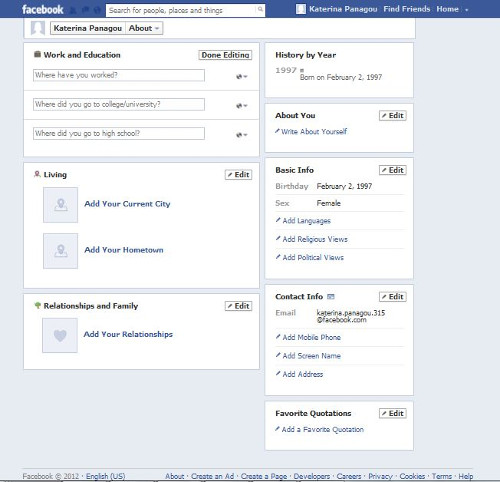Go to Home in top bar

(448, 9)
